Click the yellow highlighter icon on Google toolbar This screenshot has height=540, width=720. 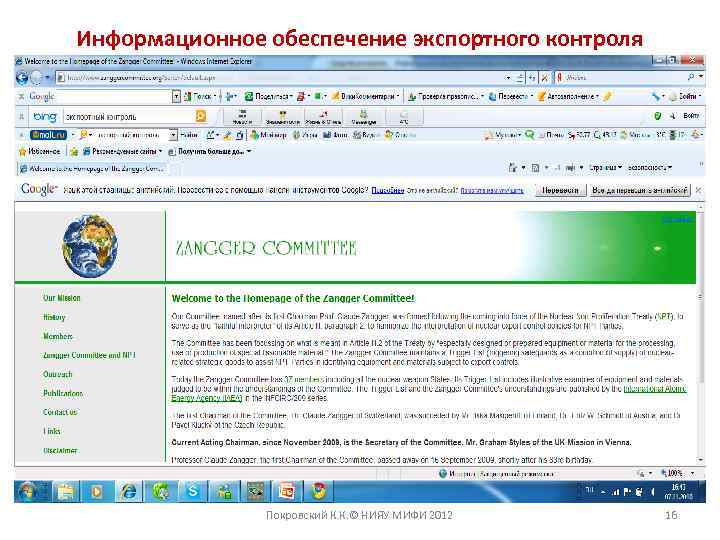pyautogui.click(x=608, y=96)
